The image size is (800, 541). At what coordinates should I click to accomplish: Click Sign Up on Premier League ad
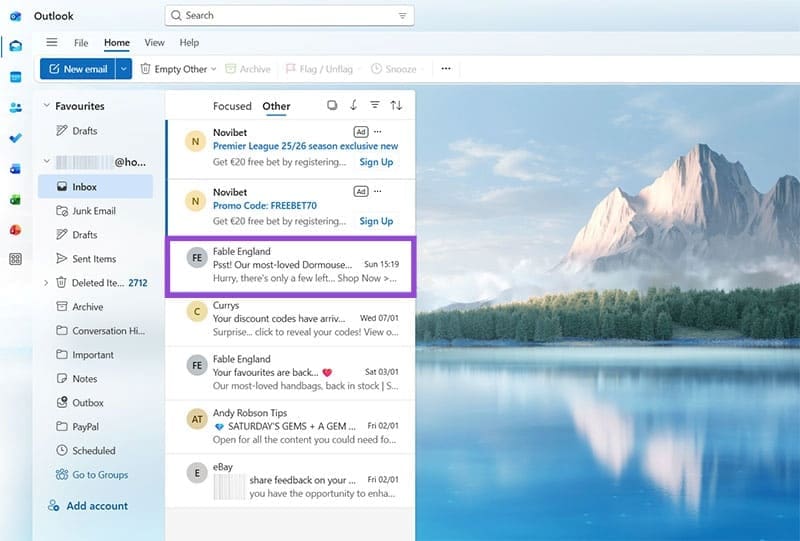[x=376, y=162]
